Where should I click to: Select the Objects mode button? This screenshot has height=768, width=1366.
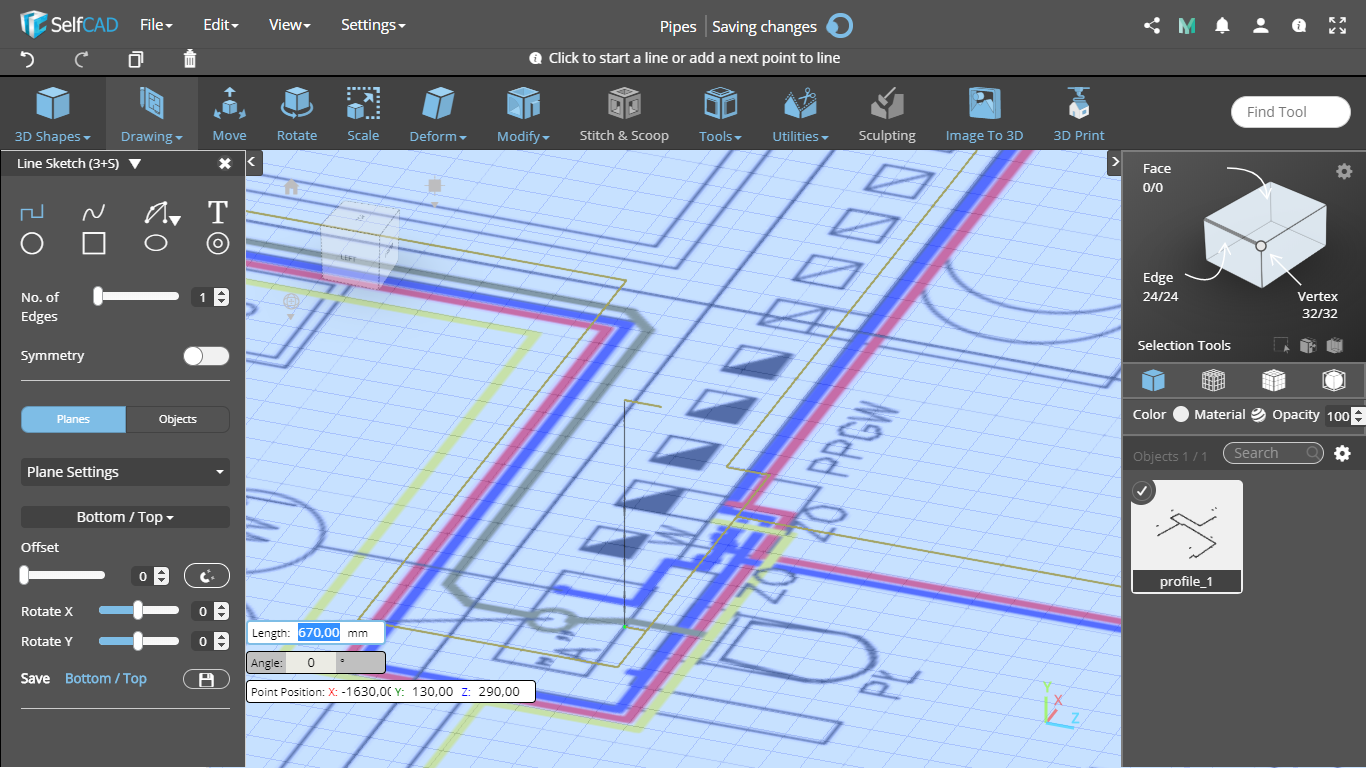(x=178, y=419)
